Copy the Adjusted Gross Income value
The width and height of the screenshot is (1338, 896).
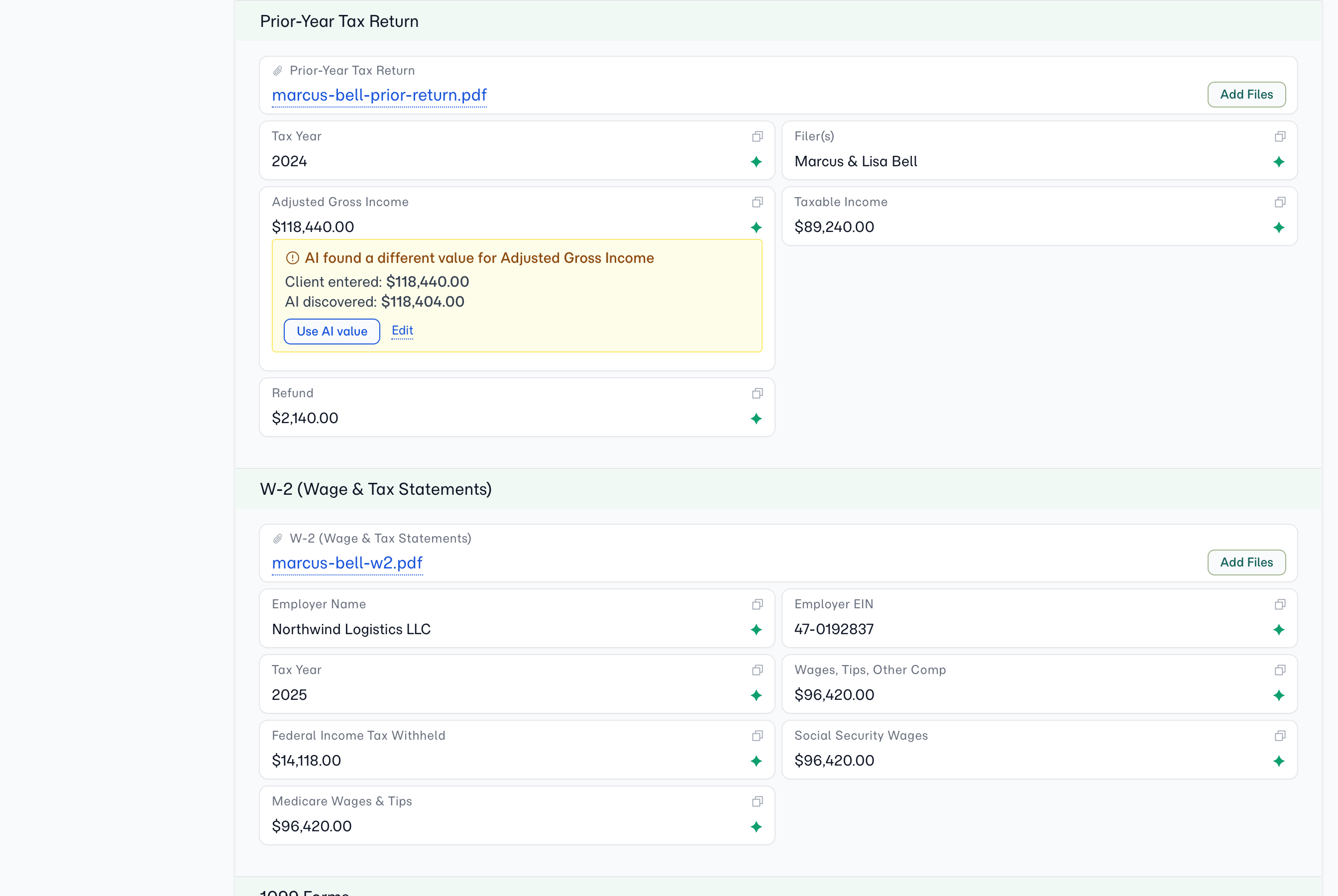(758, 202)
